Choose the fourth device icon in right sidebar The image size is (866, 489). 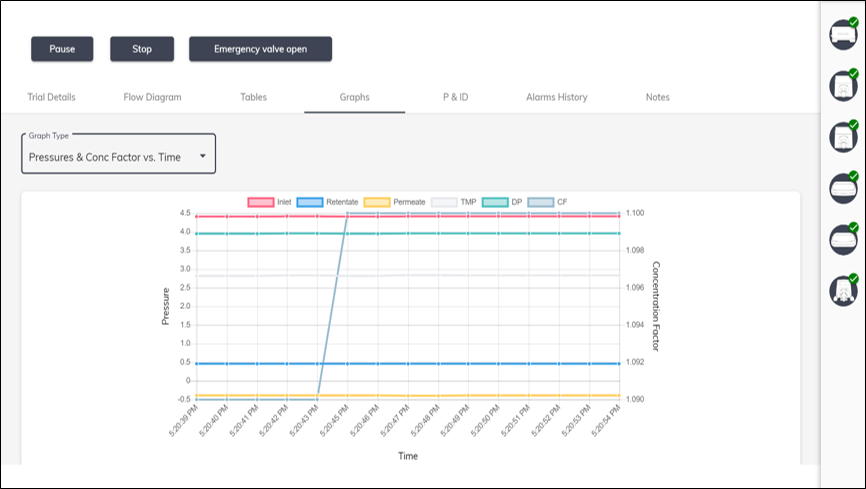pyautogui.click(x=843, y=188)
